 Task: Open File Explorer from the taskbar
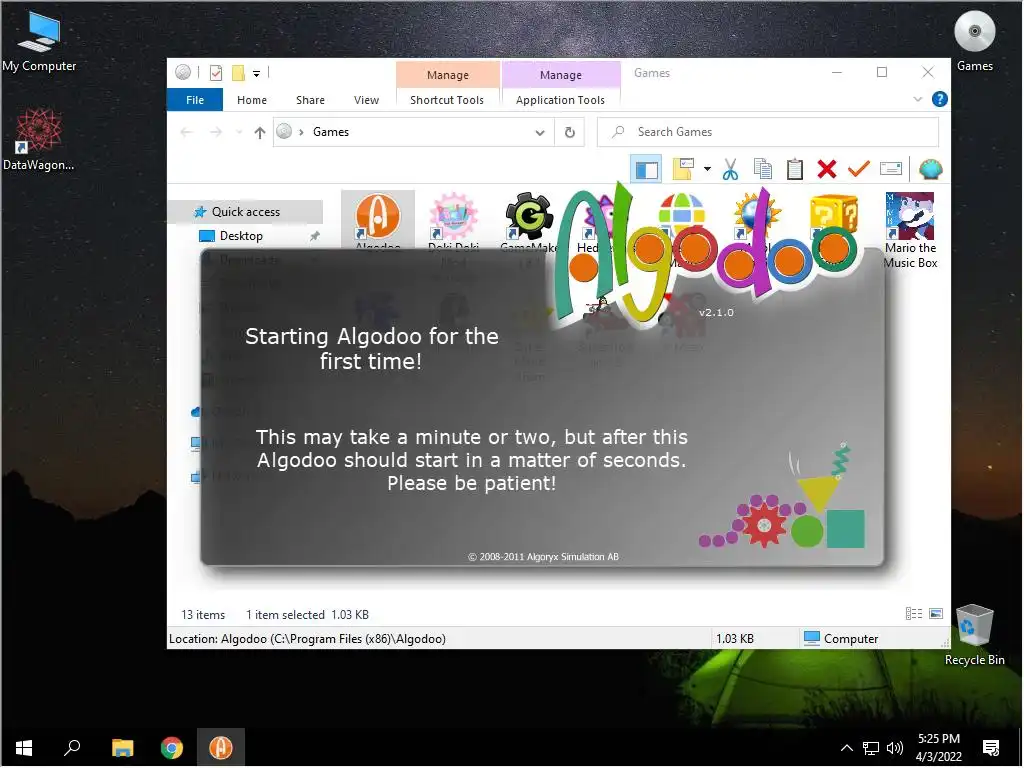click(x=122, y=748)
